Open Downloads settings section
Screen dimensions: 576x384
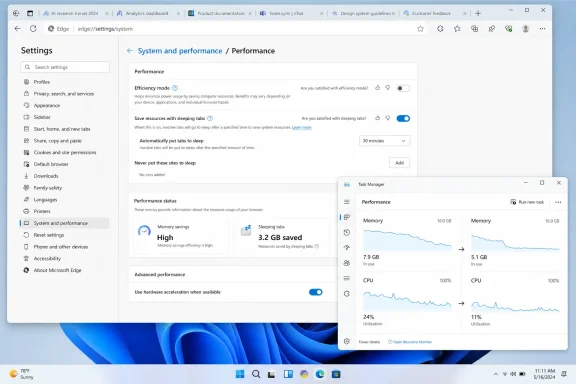(x=65, y=176)
